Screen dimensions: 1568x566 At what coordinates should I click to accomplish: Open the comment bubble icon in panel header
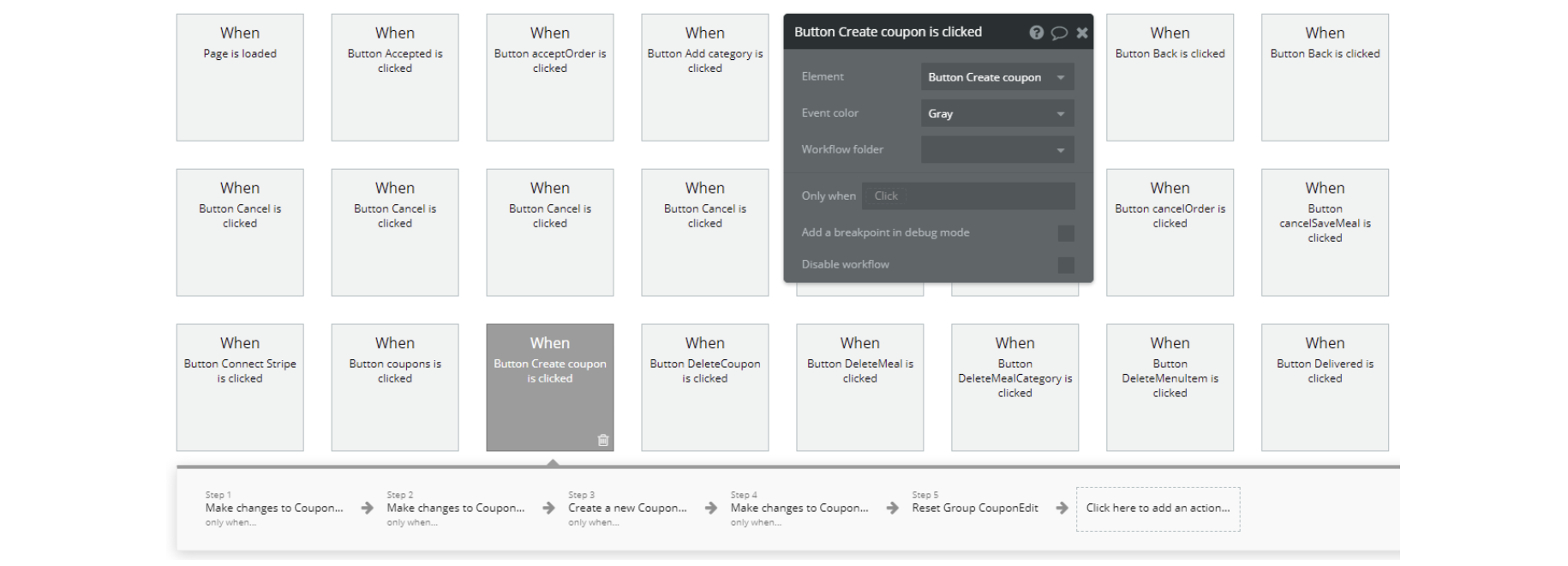coord(1059,33)
